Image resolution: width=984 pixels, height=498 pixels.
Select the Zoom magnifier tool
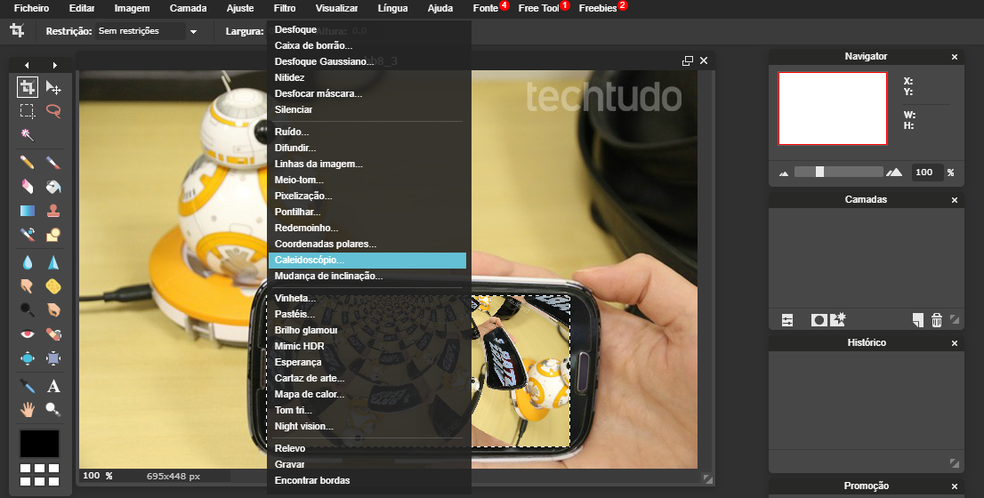53,410
